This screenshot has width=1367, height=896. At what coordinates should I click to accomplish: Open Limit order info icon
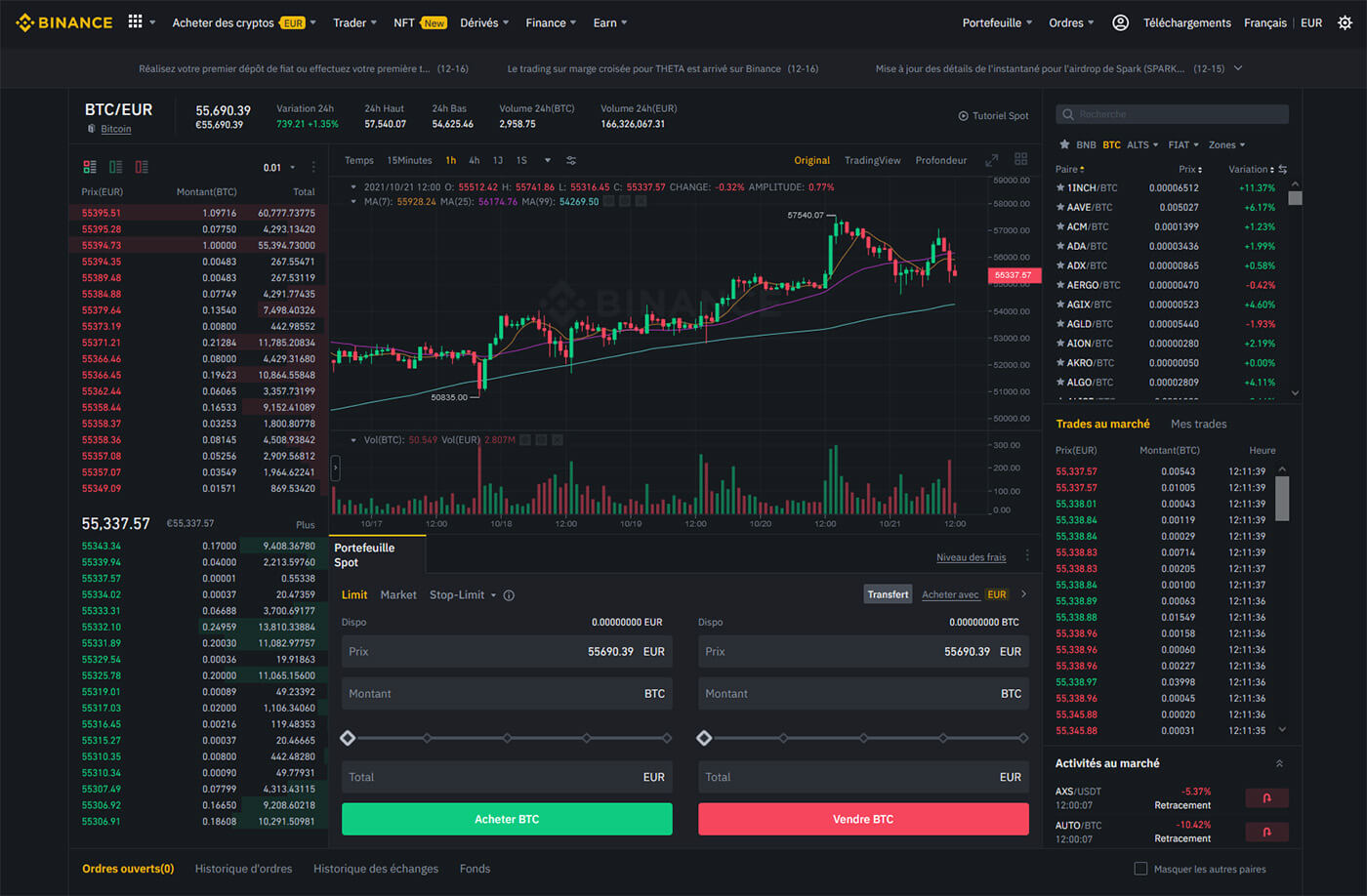(509, 595)
